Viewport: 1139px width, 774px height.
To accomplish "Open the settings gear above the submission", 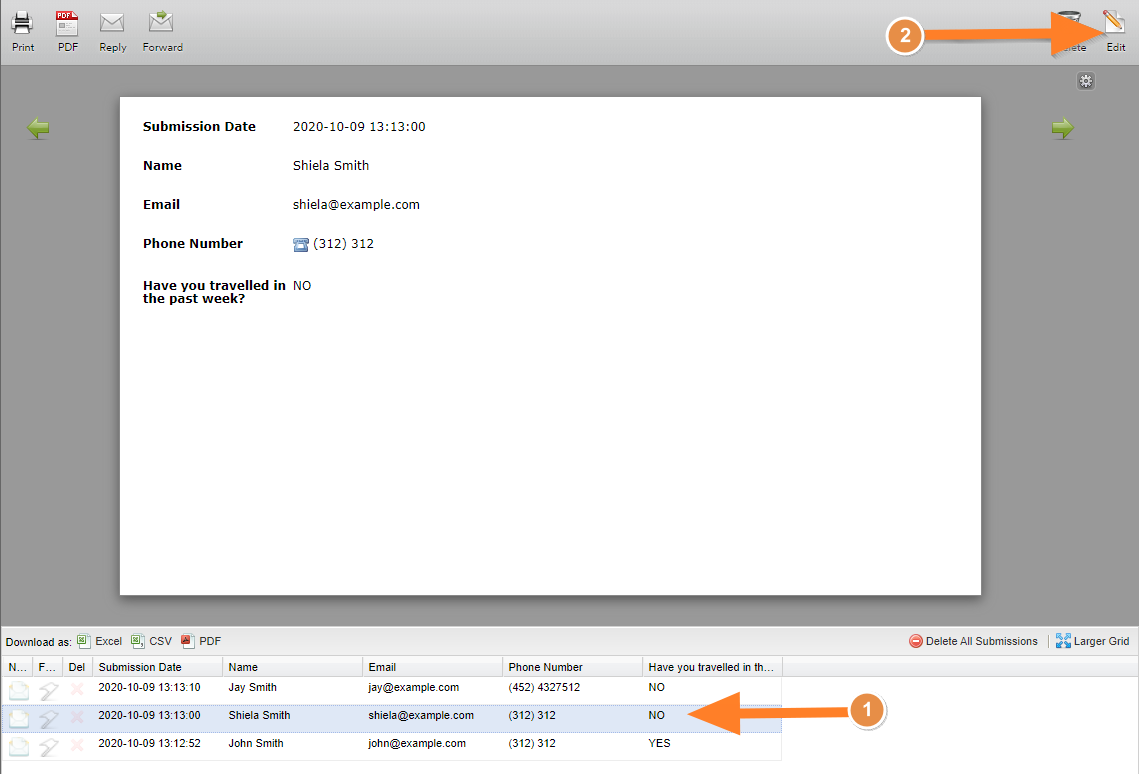I will [1085, 81].
